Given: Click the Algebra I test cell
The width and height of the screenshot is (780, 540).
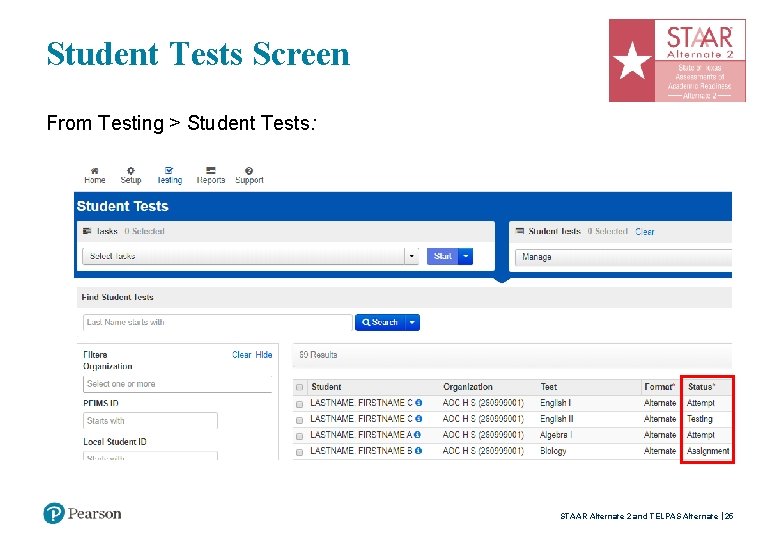Looking at the screenshot, I should point(556,435).
